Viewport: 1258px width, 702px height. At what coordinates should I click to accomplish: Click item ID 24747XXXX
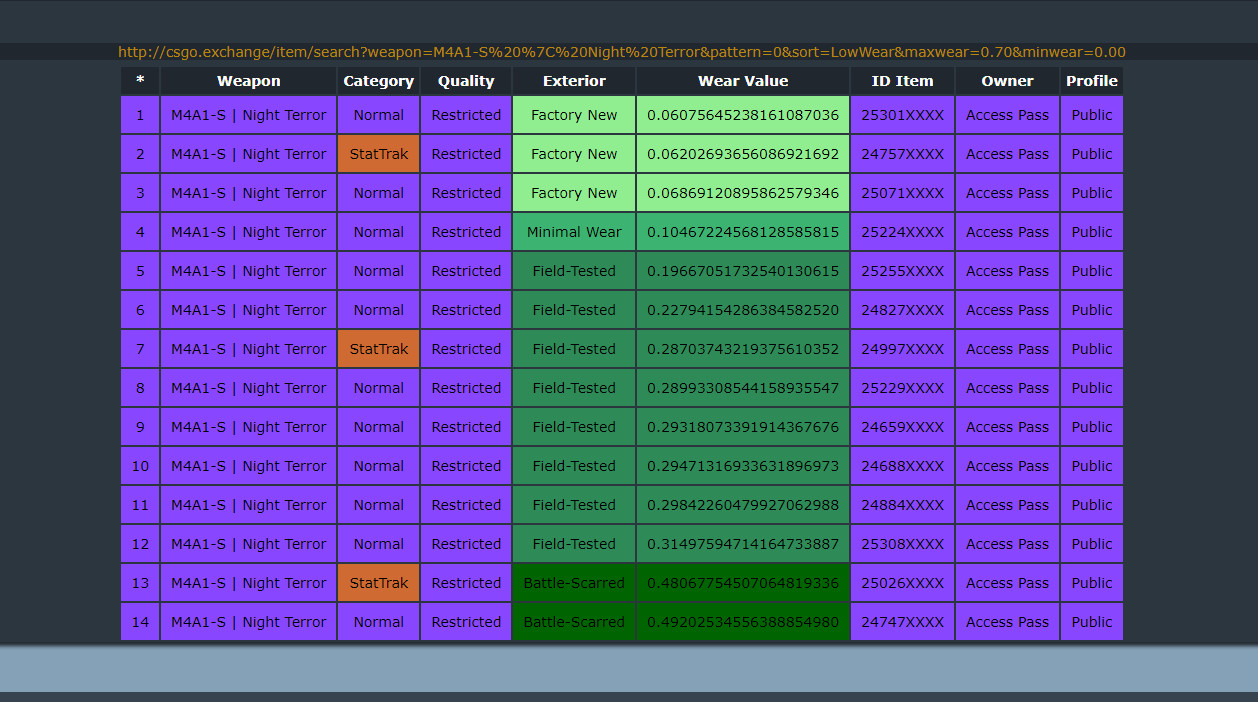902,622
